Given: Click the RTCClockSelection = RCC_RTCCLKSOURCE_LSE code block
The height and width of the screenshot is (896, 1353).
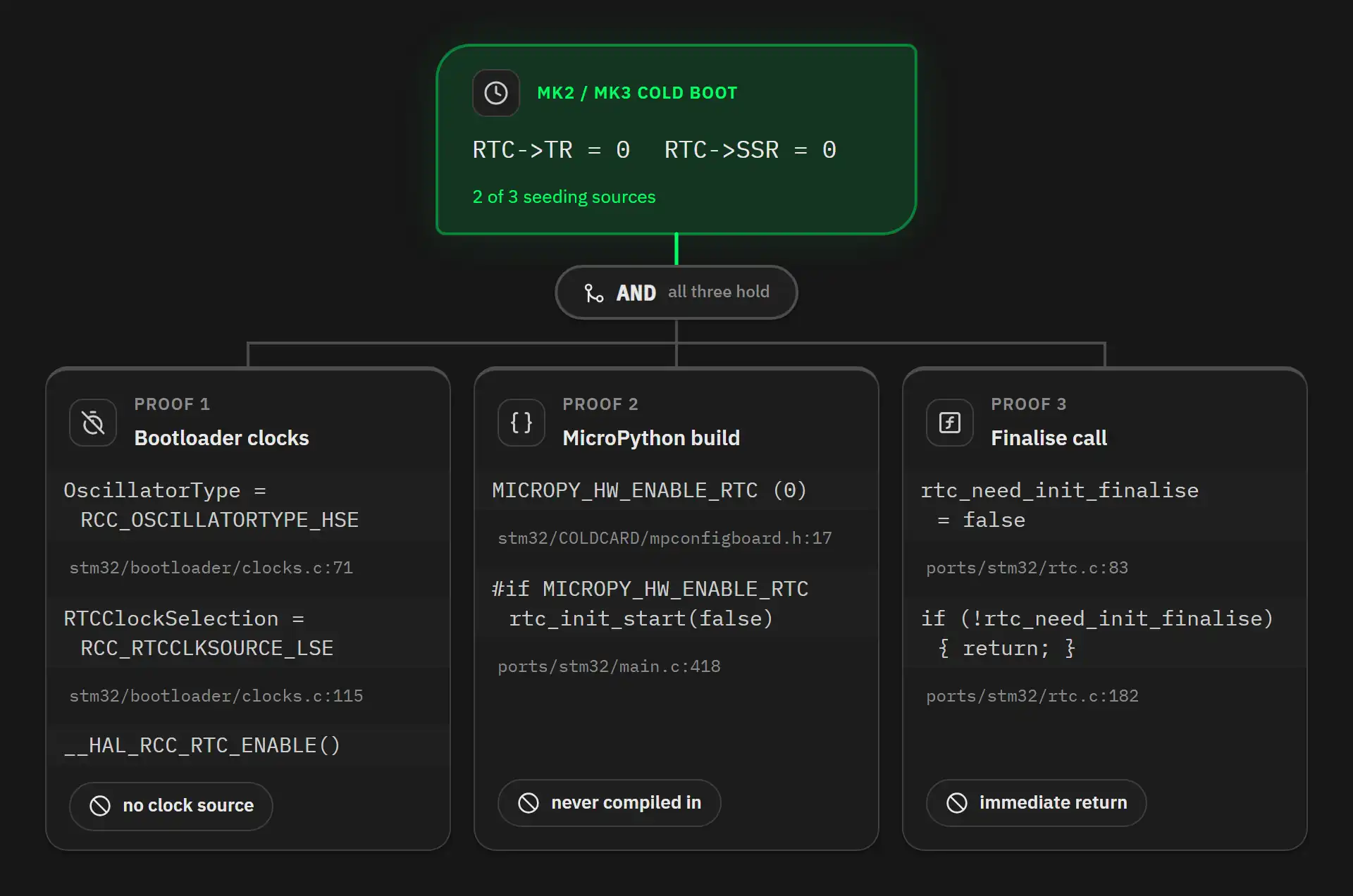Looking at the screenshot, I should click(x=248, y=633).
